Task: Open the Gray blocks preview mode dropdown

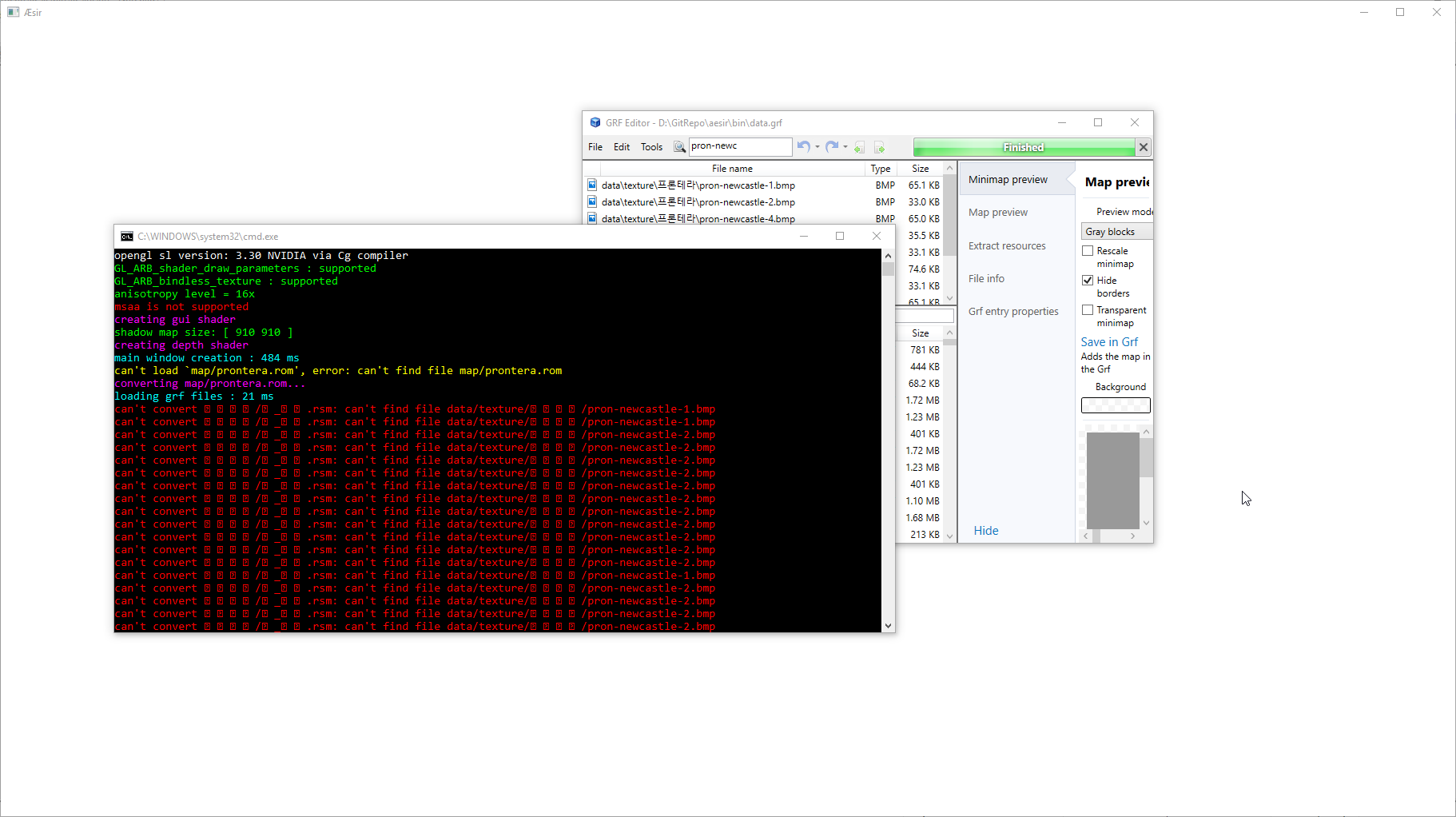Action: click(x=1116, y=232)
